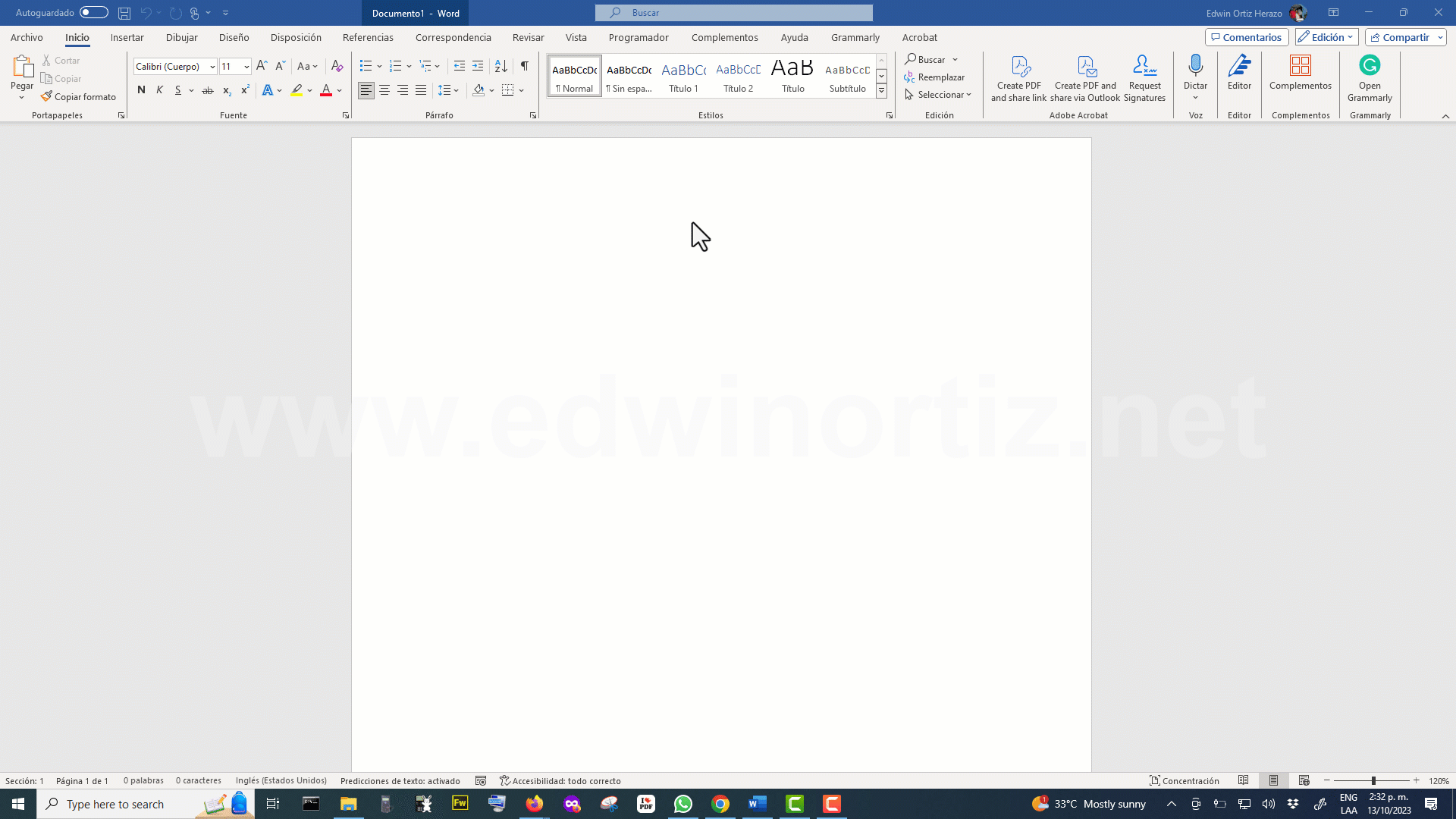Expand the Styles gallery dropdown
Viewport: 1456px width, 819px height.
881,92
